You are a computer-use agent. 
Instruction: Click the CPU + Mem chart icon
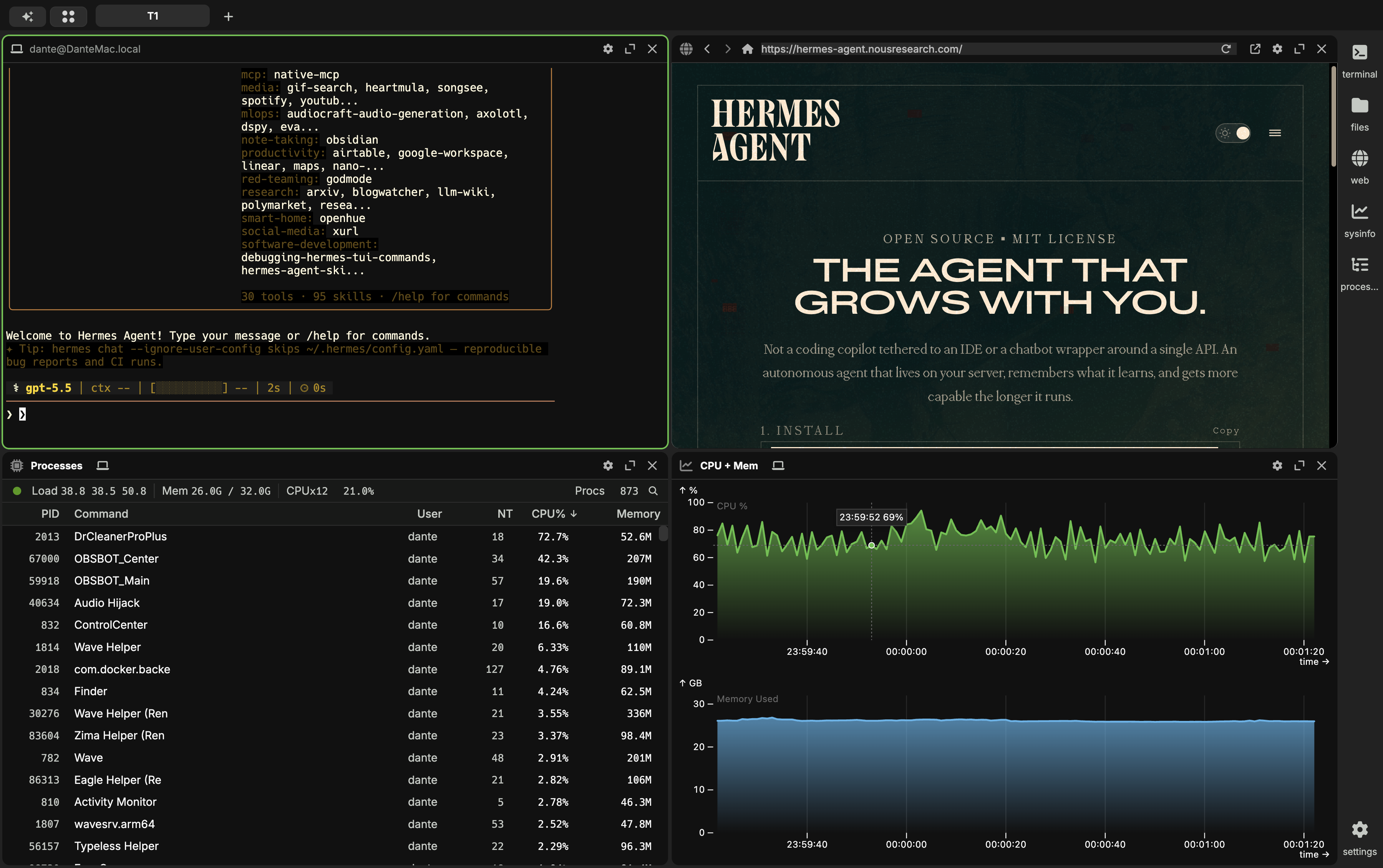[686, 465]
